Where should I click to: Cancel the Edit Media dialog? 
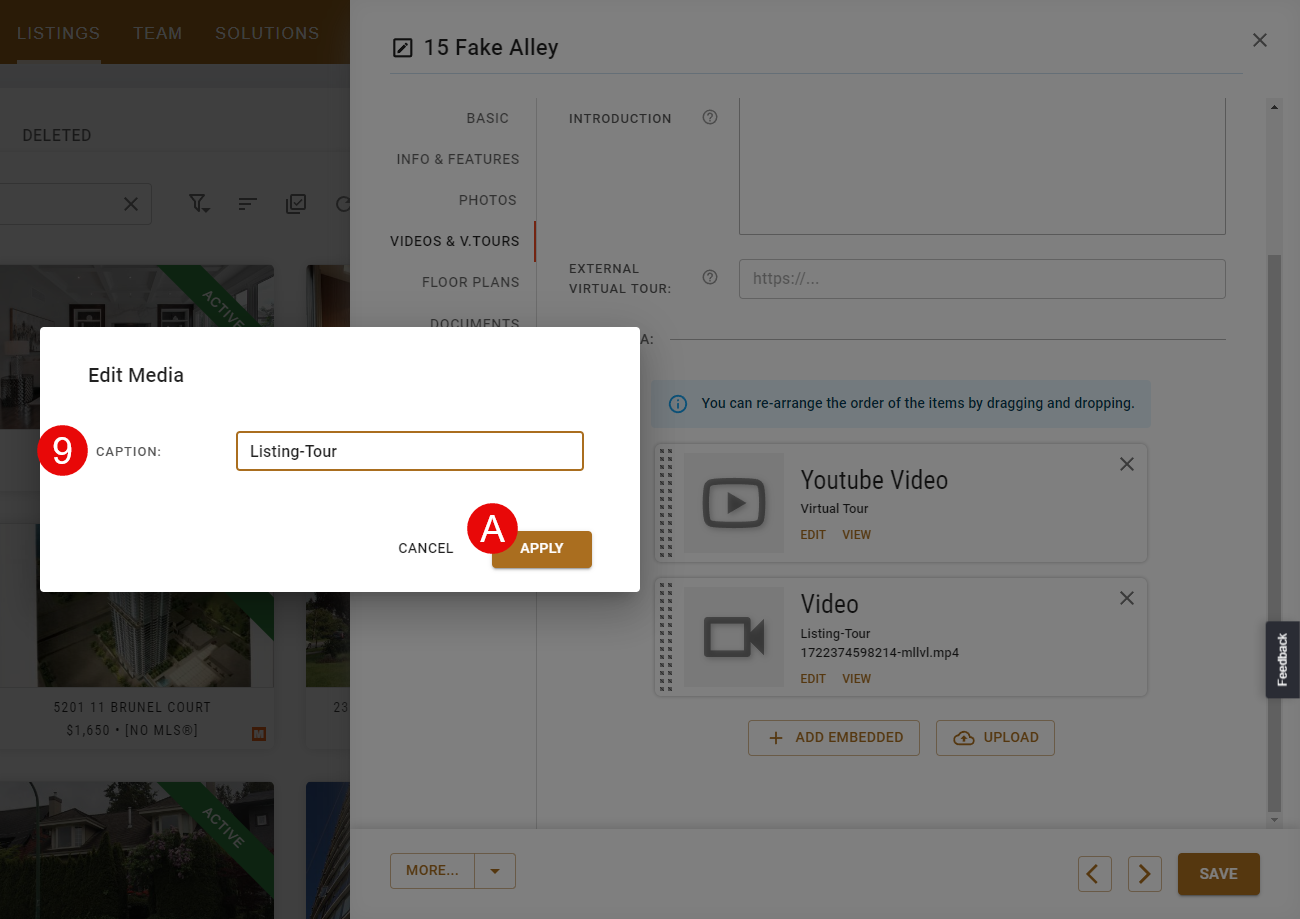pyautogui.click(x=426, y=549)
